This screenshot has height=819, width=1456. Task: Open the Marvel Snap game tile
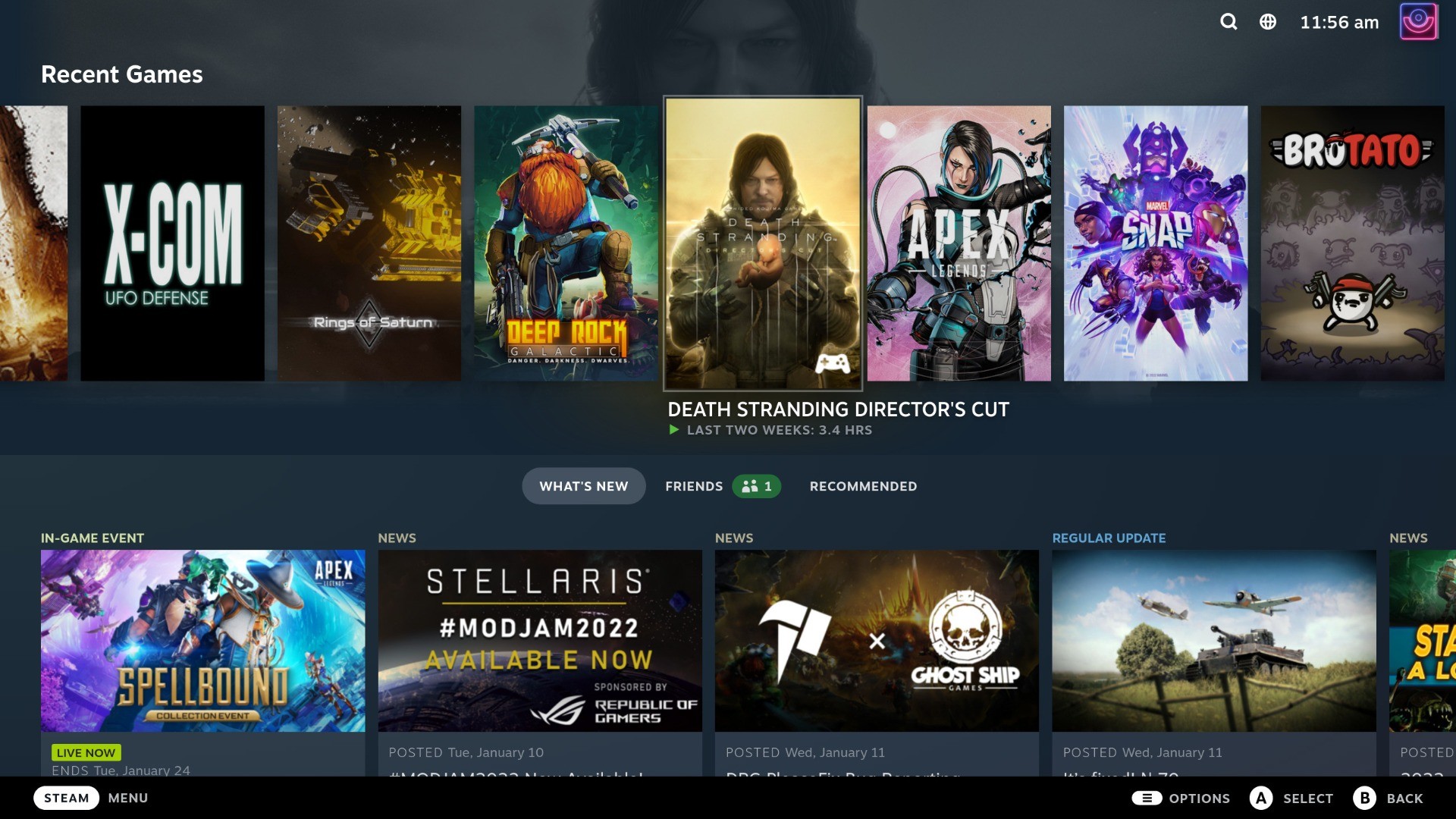pyautogui.click(x=1155, y=243)
